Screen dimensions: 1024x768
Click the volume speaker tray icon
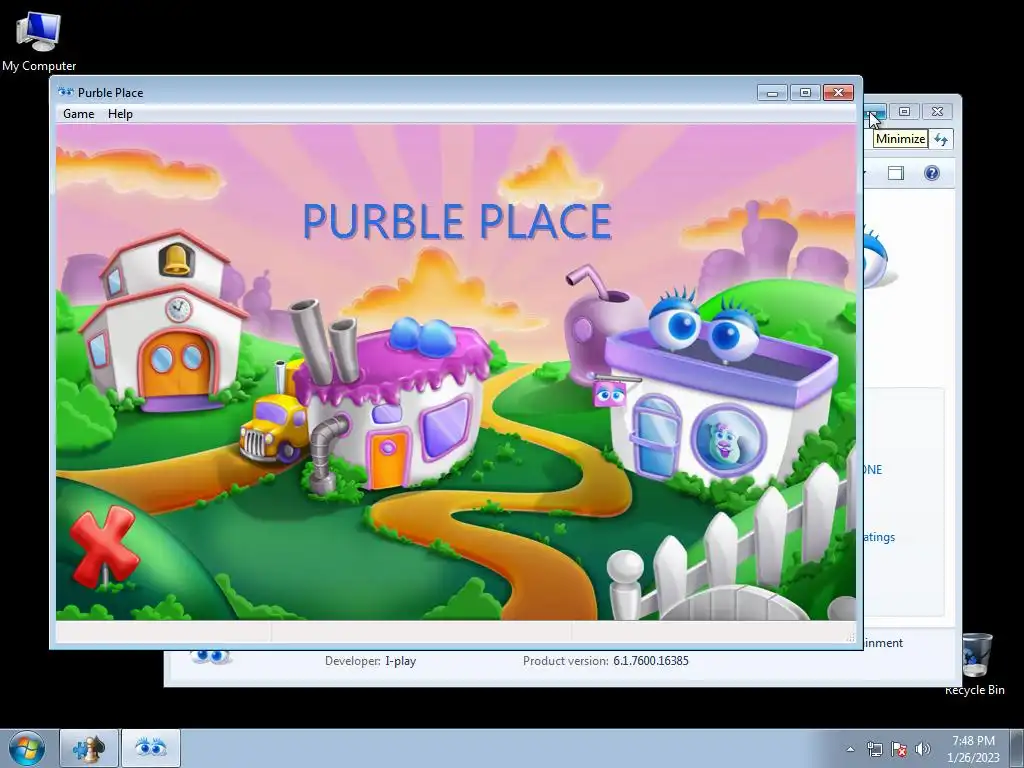[x=923, y=749]
